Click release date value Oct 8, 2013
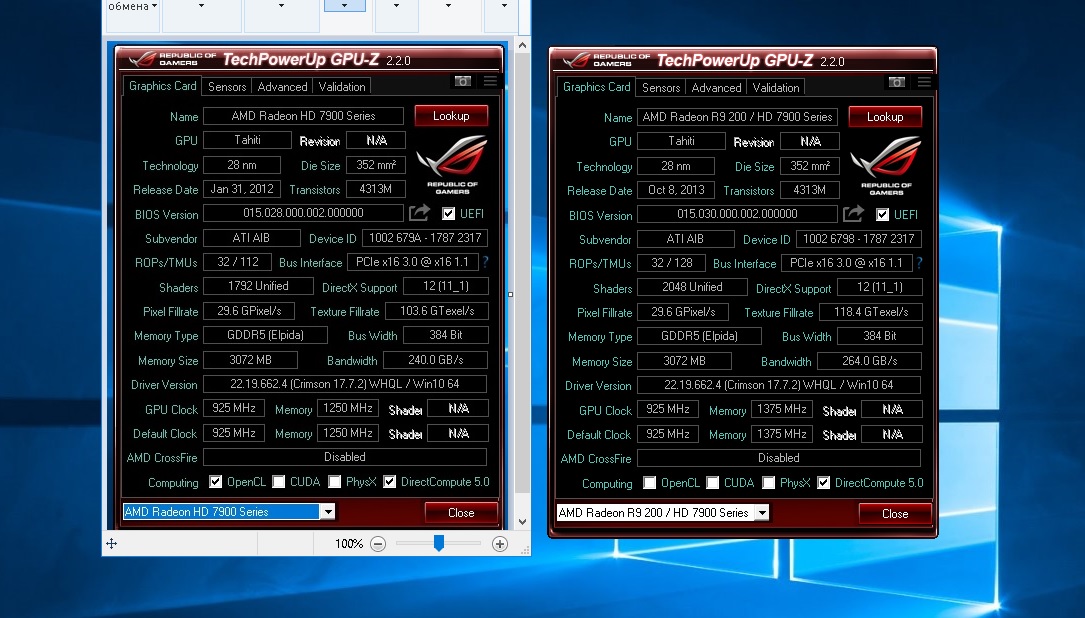Viewport: 1085px width, 618px height. 676,190
